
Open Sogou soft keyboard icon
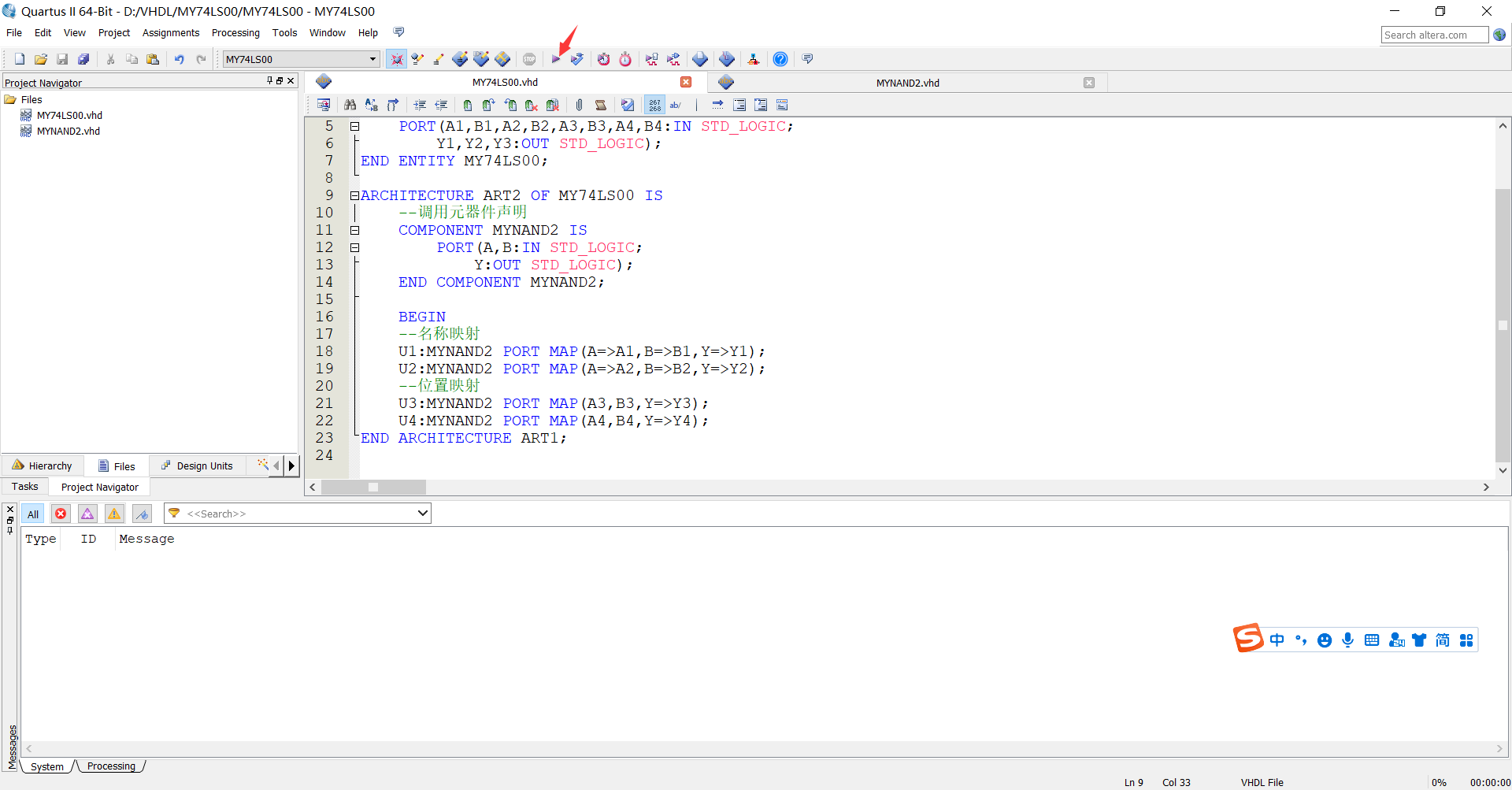click(1372, 640)
